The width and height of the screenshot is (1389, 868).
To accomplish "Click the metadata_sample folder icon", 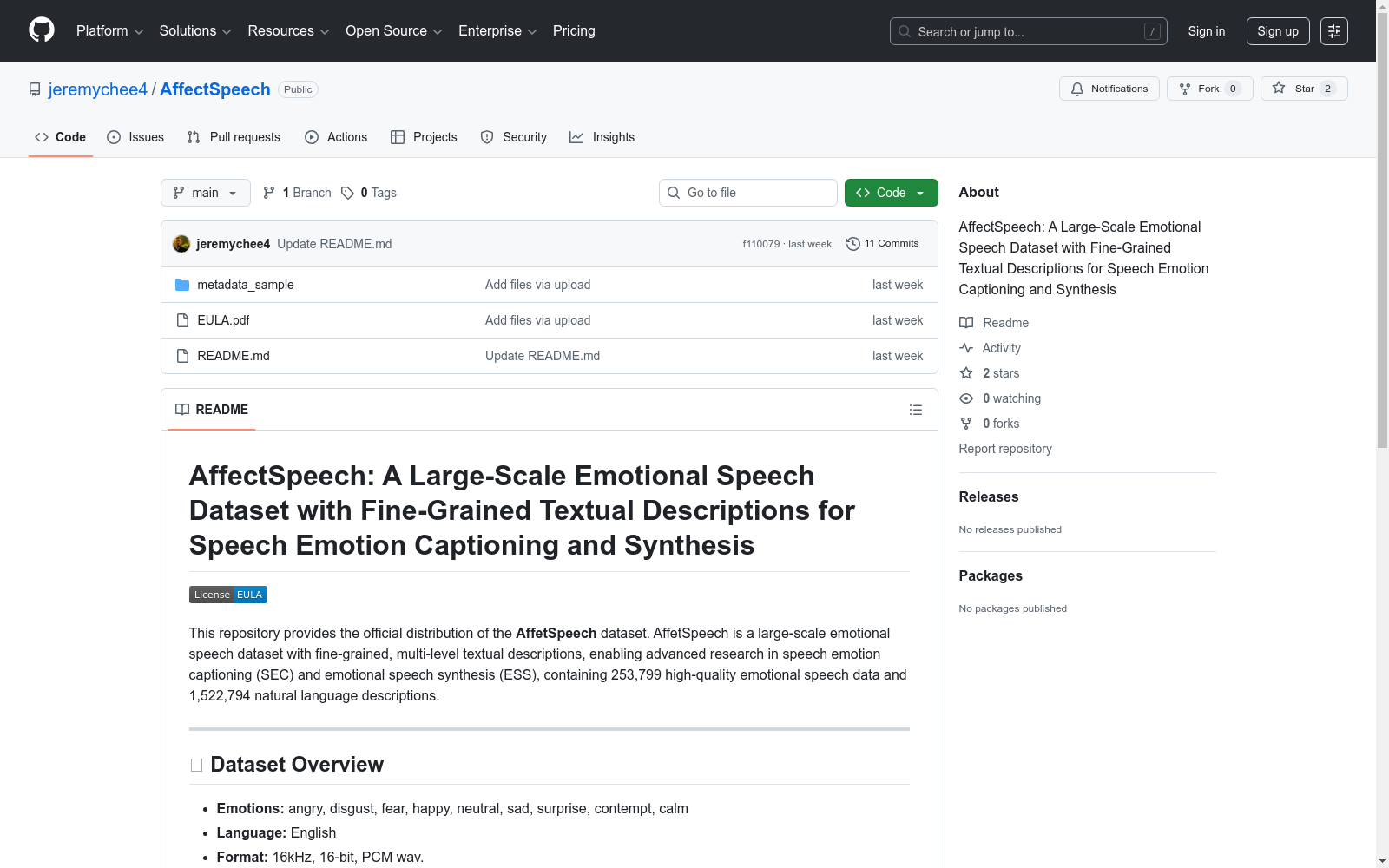I will pyautogui.click(x=182, y=285).
